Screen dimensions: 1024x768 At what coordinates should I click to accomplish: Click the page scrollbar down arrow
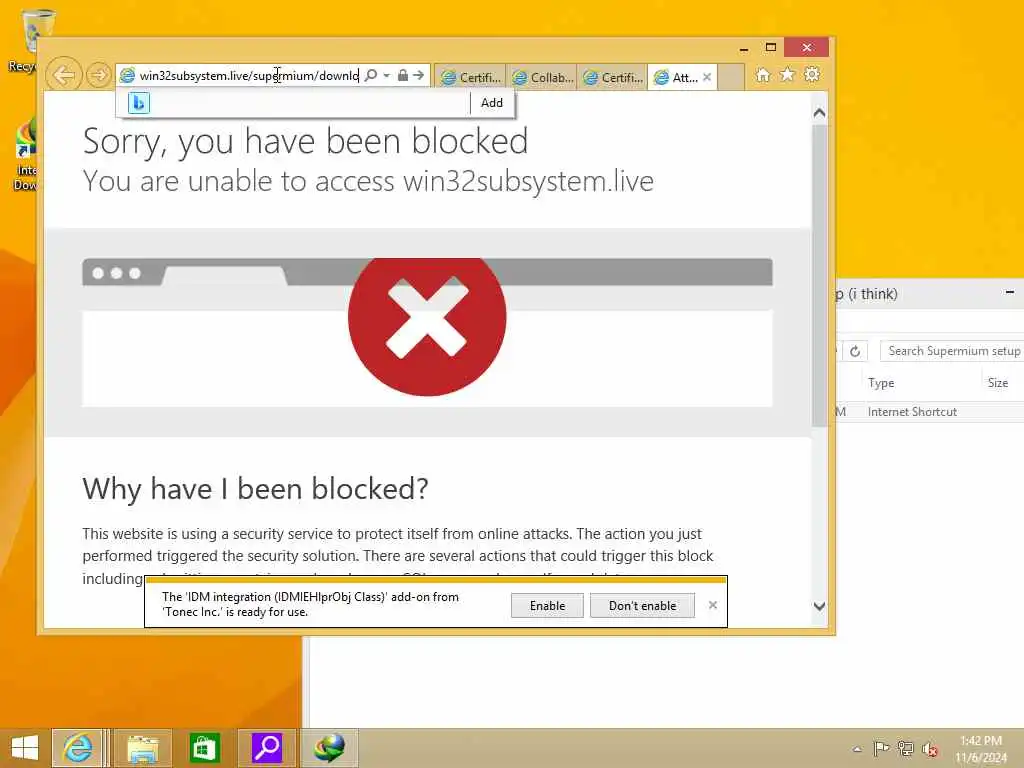pyautogui.click(x=820, y=606)
